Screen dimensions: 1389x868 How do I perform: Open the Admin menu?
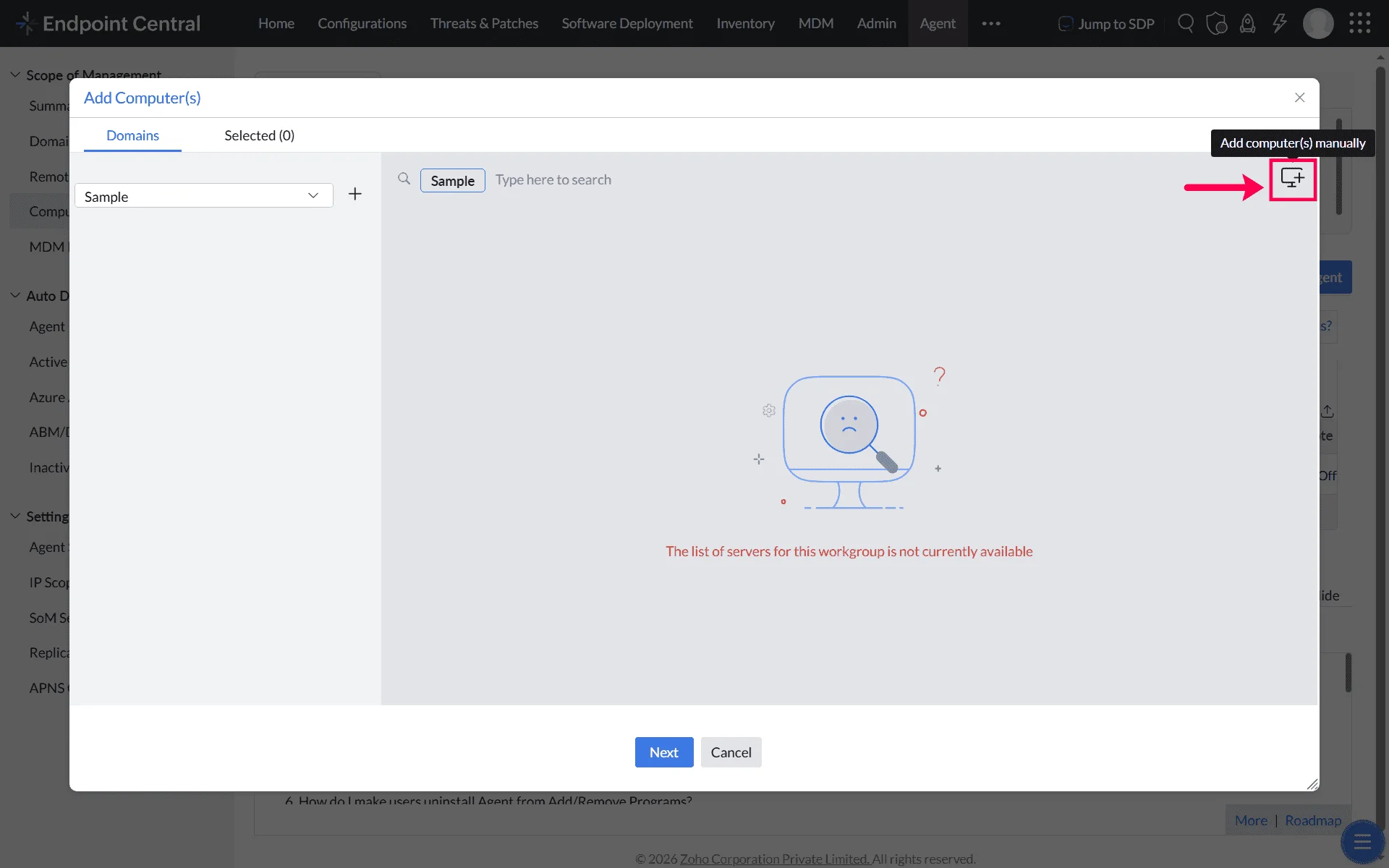[876, 23]
